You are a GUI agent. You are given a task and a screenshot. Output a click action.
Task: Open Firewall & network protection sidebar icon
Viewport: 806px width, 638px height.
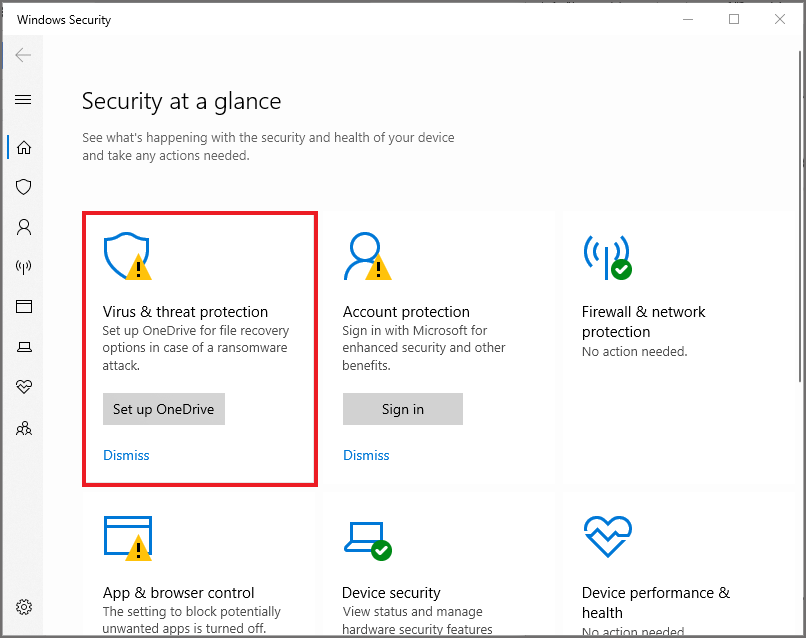click(23, 267)
